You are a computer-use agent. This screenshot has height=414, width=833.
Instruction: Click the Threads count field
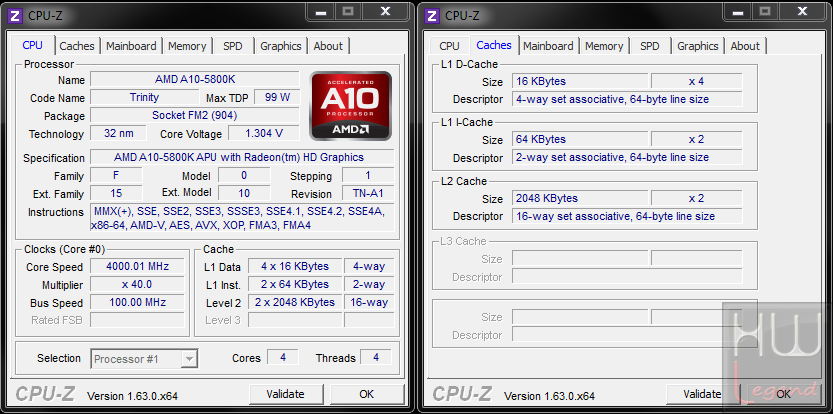tap(376, 358)
